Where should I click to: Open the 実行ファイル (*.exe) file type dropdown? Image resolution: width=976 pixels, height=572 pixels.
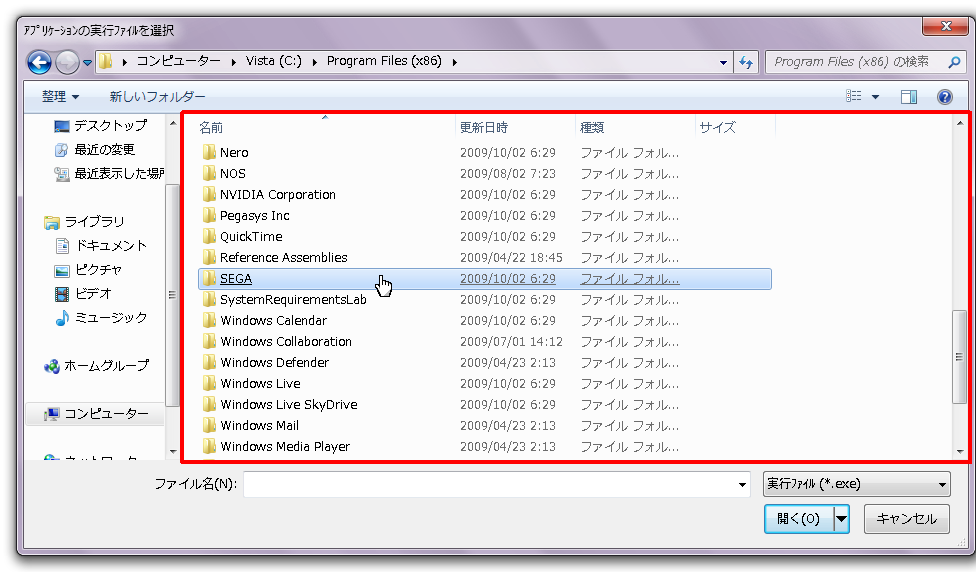(x=856, y=484)
